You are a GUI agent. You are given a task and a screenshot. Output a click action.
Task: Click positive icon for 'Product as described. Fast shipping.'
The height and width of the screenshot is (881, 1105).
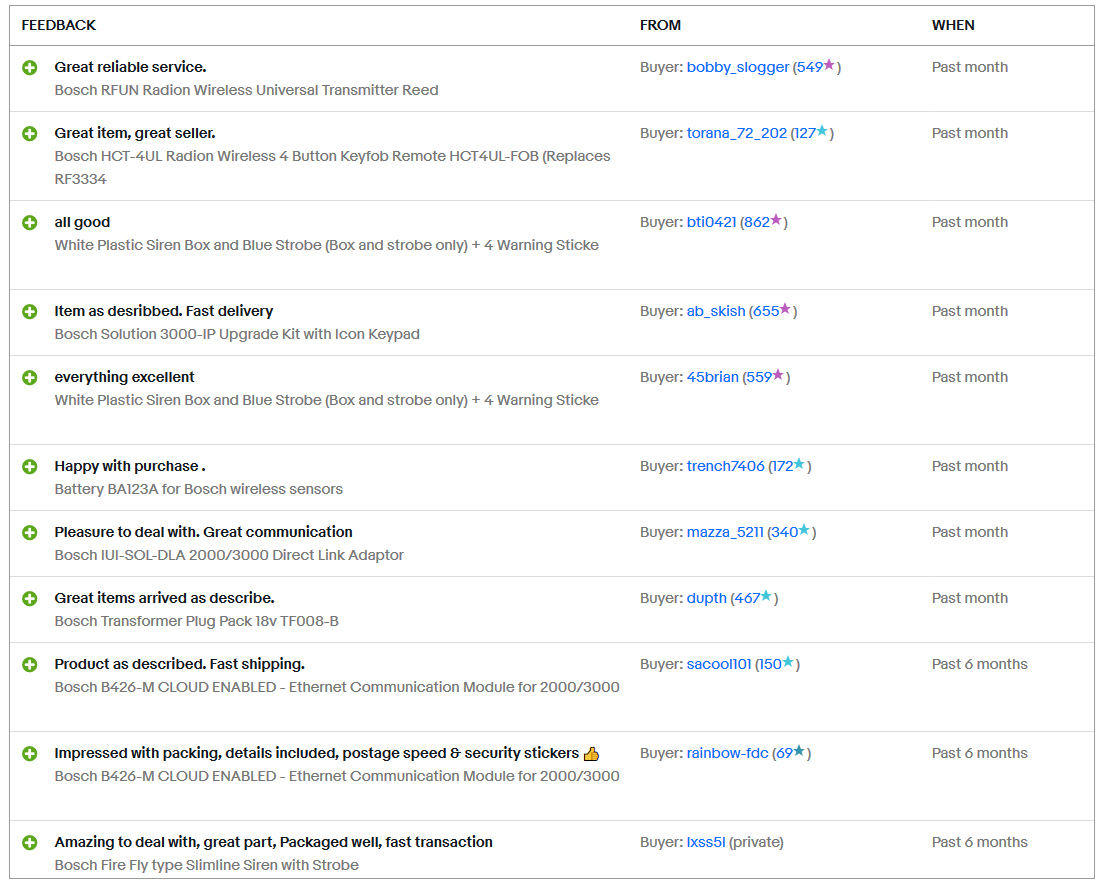coord(30,665)
